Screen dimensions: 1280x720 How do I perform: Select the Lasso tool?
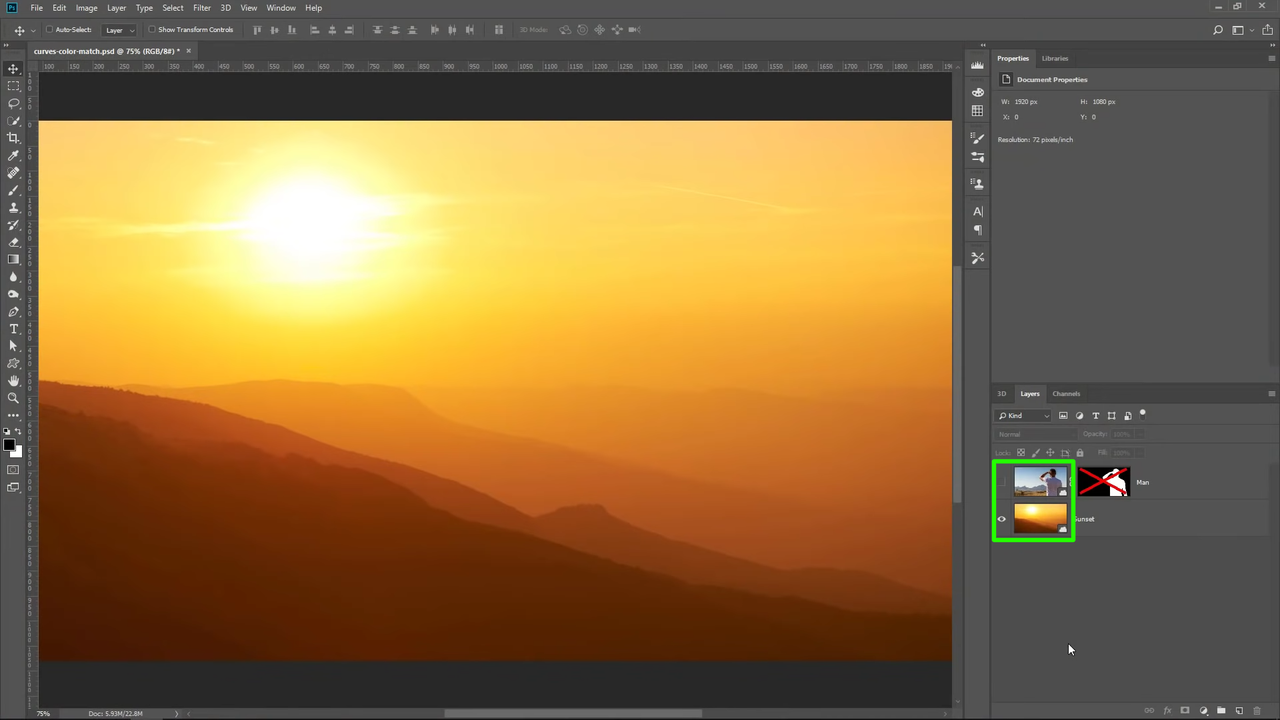click(x=13, y=103)
